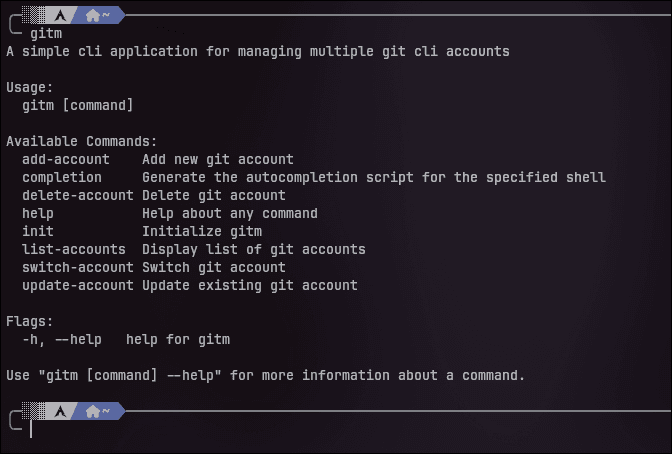Click the "-h, --help" flag text
The height and width of the screenshot is (454, 672).
coord(62,339)
